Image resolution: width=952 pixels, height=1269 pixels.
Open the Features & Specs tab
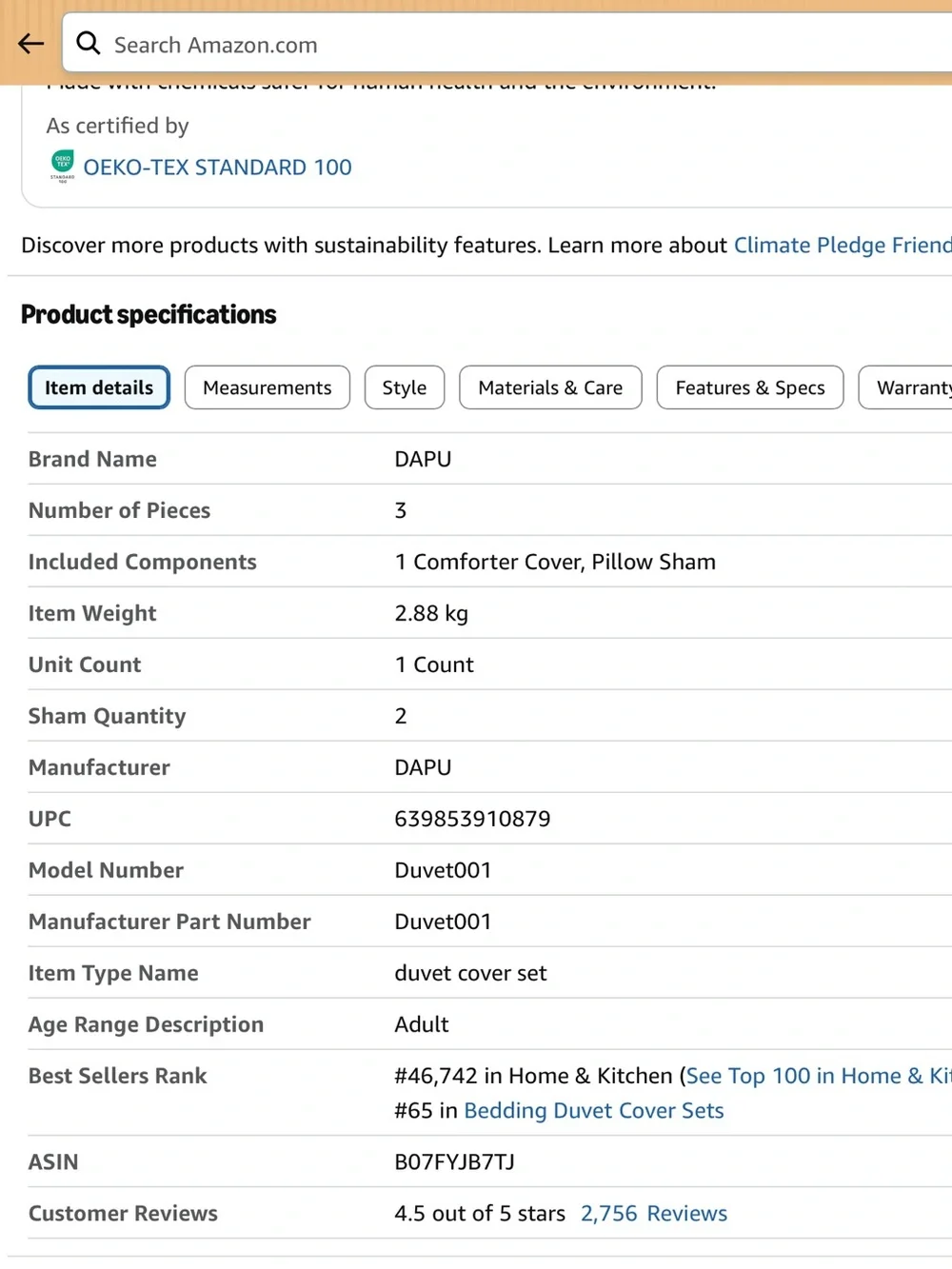coord(750,387)
